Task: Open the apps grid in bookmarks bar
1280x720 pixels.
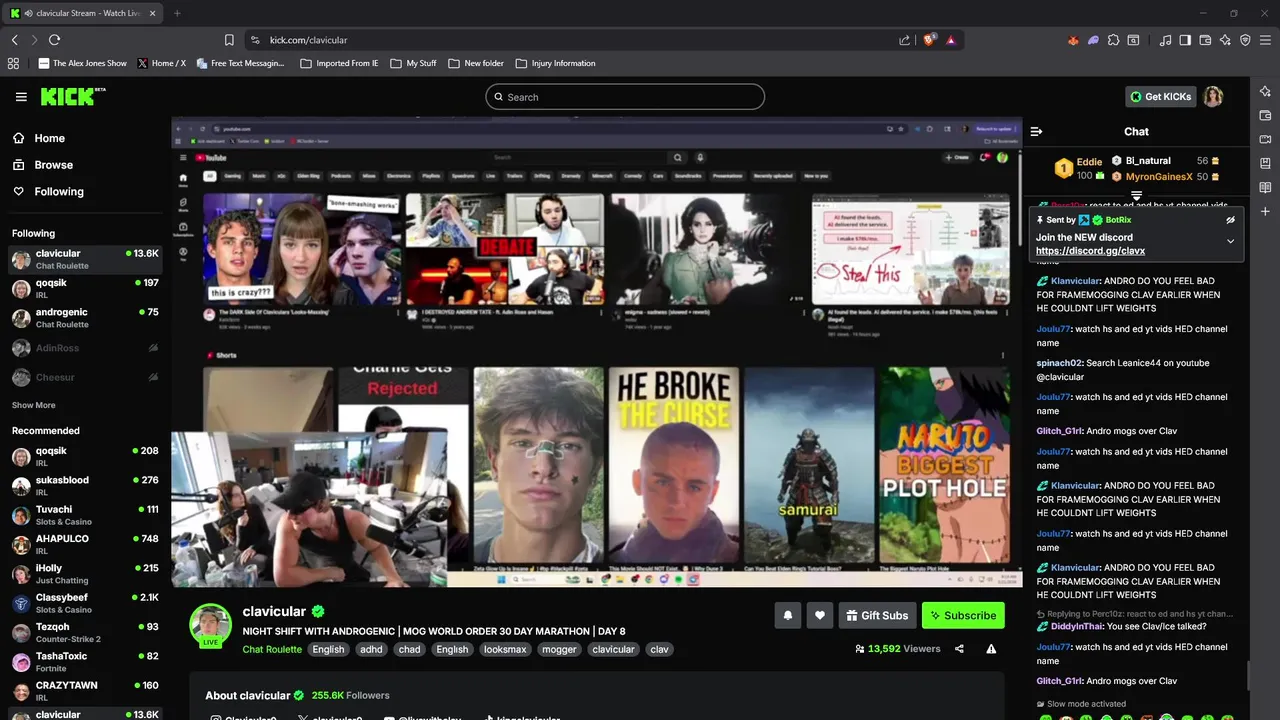Action: click(x=13, y=63)
